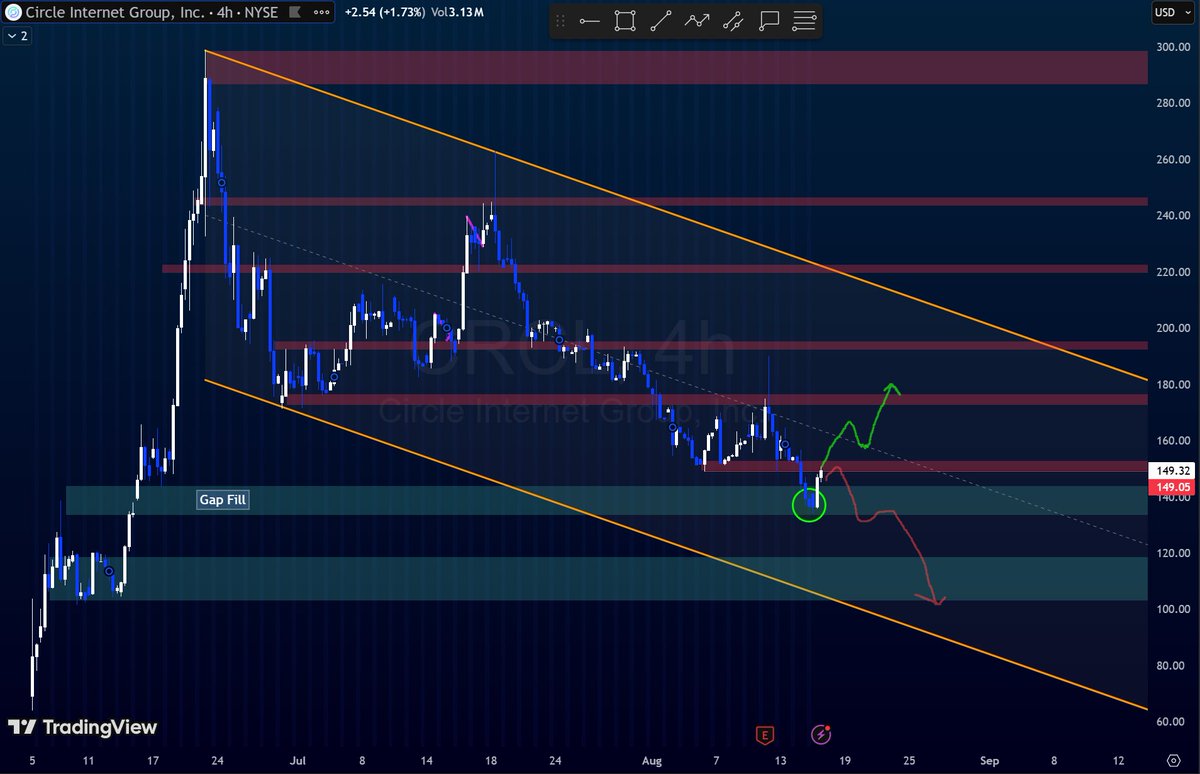Click the 180.00 price axis label
Viewport: 1200px width, 774px height.
click(1173, 385)
